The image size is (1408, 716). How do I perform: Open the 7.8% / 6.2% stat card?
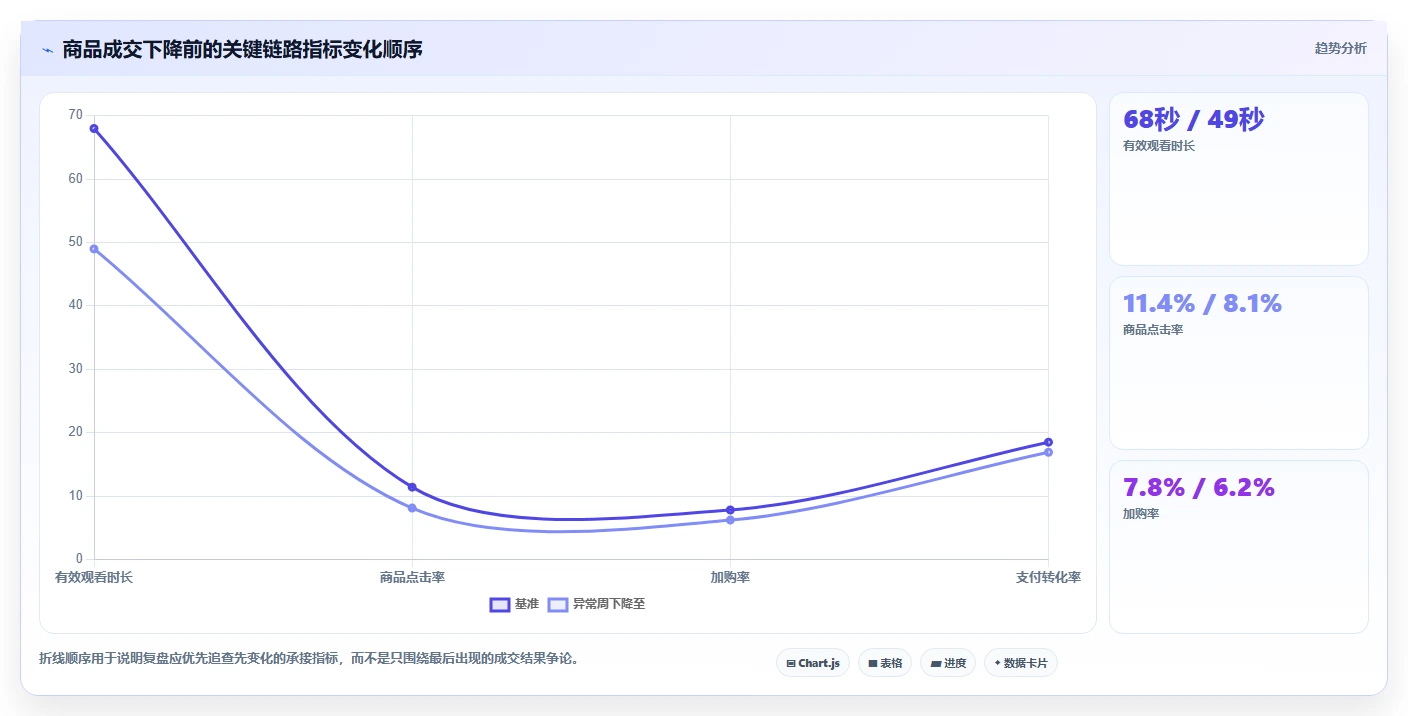1238,547
